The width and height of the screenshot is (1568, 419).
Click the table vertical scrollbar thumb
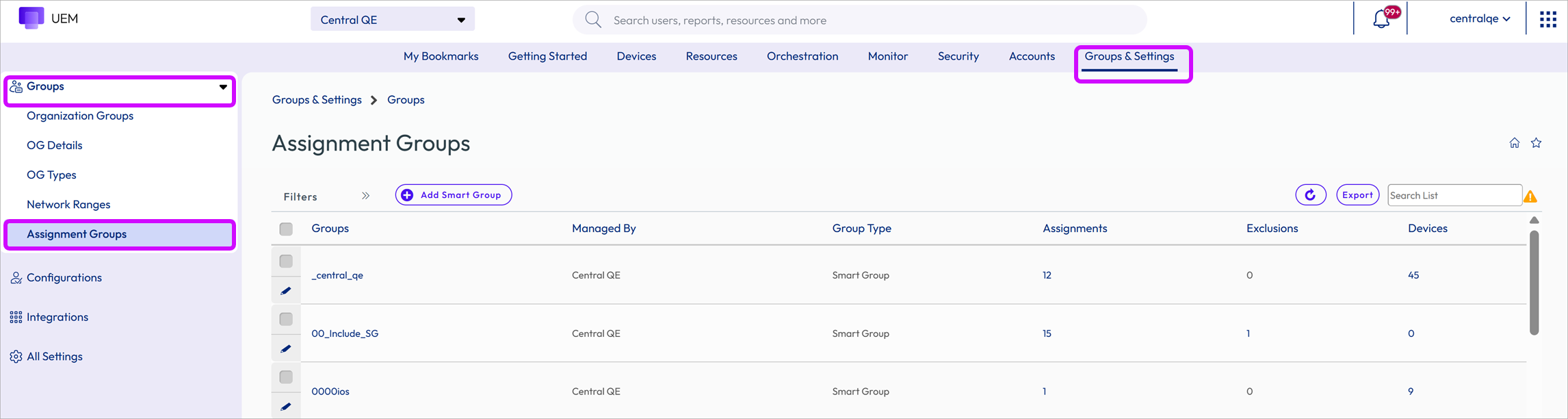[1534, 282]
